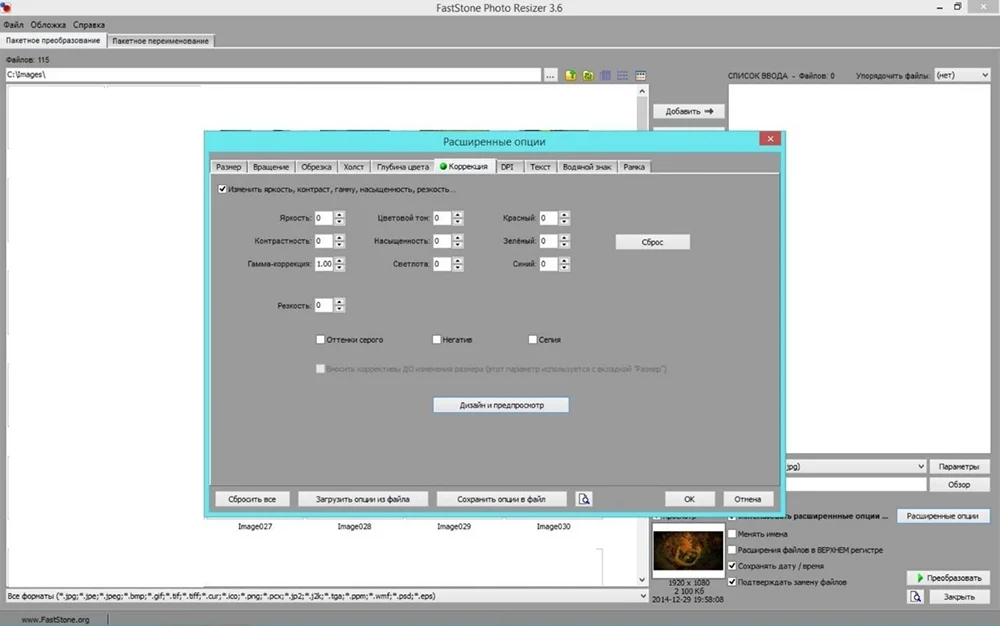Click the go up one folder icon
This screenshot has height=626, width=1000.
click(570, 75)
